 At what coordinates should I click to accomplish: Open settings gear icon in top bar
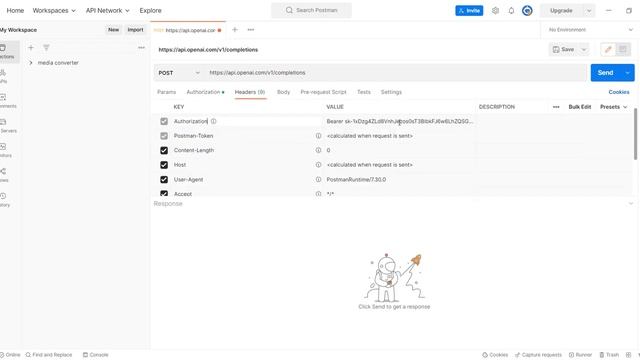(x=495, y=11)
